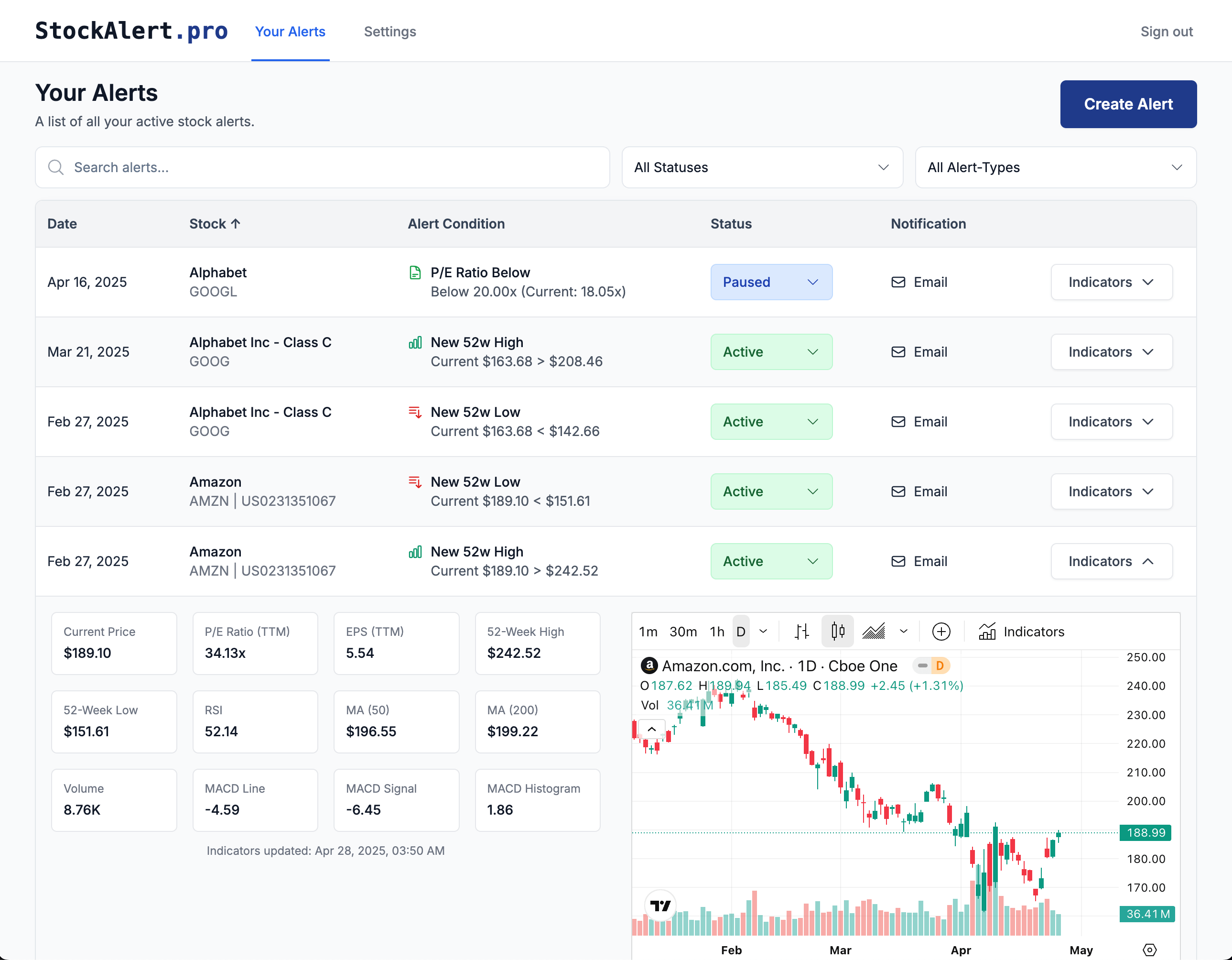Click the StockAlert.pro logo
The height and width of the screenshot is (960, 1232).
131,31
